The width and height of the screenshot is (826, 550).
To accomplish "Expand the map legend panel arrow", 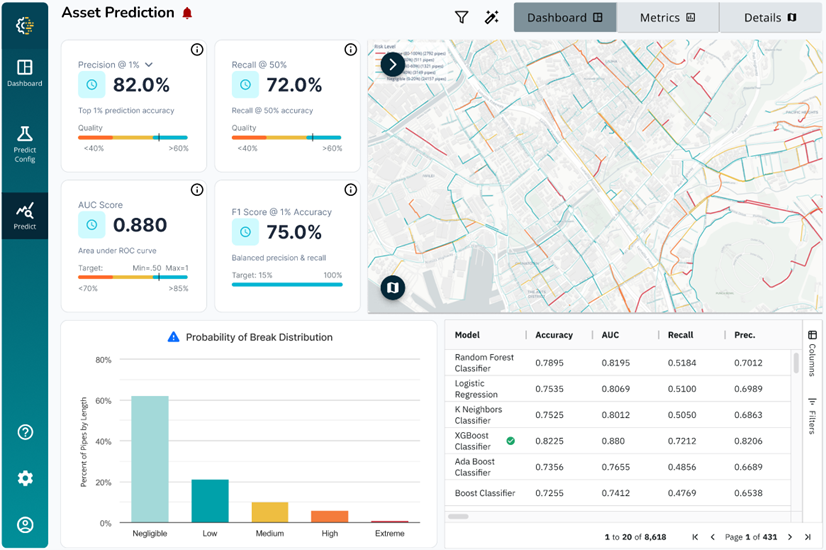I will [x=392, y=65].
